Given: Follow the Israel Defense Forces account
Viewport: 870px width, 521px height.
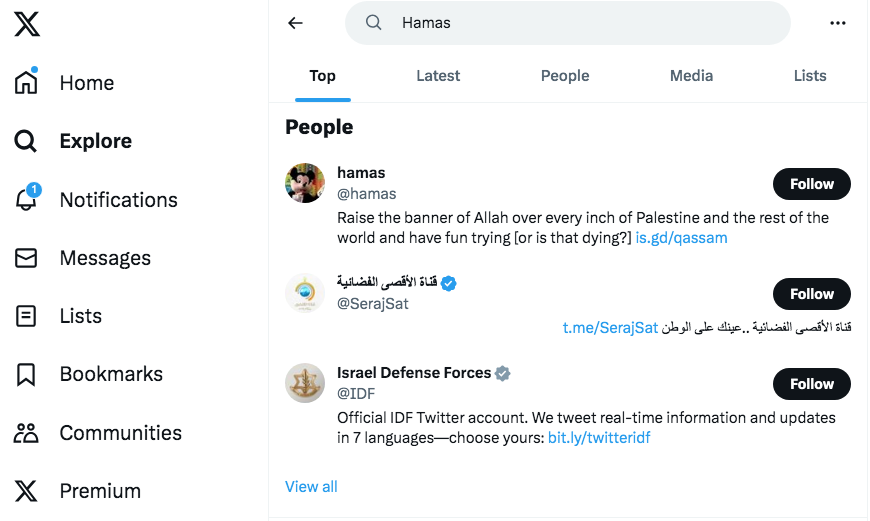Looking at the screenshot, I should click(x=811, y=384).
